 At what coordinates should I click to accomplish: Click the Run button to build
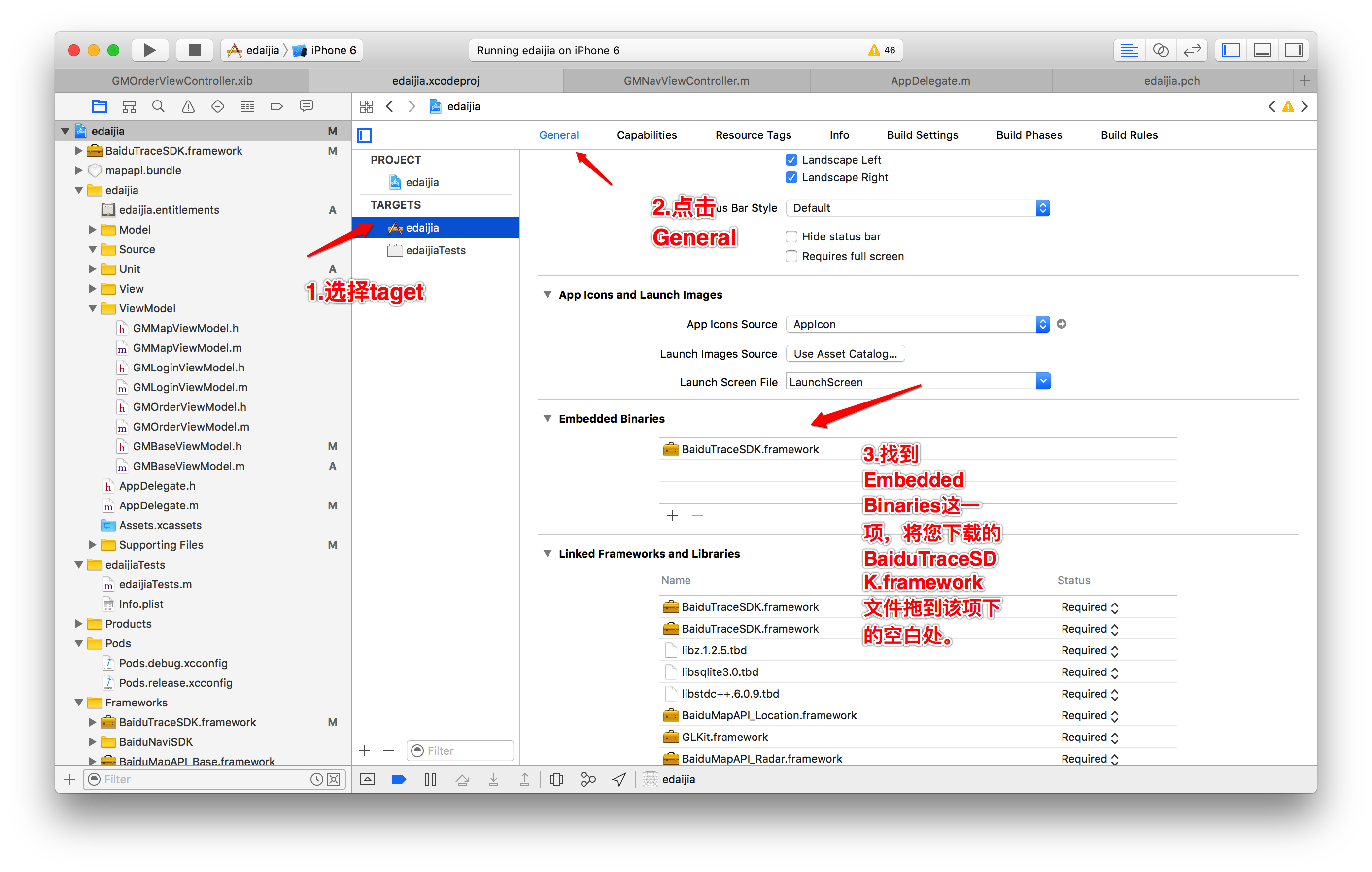149,50
